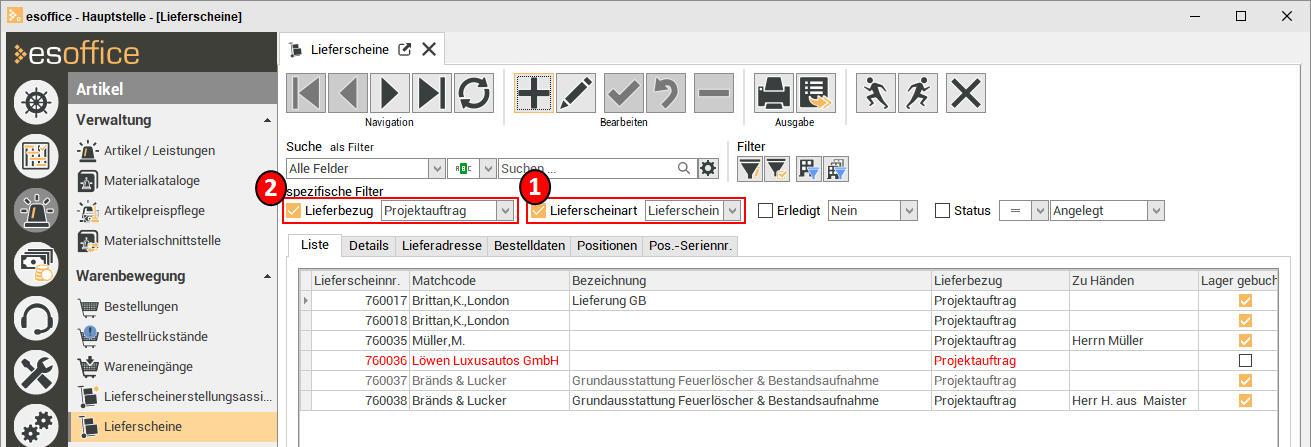Open the siren light module in sidebar

click(x=36, y=210)
